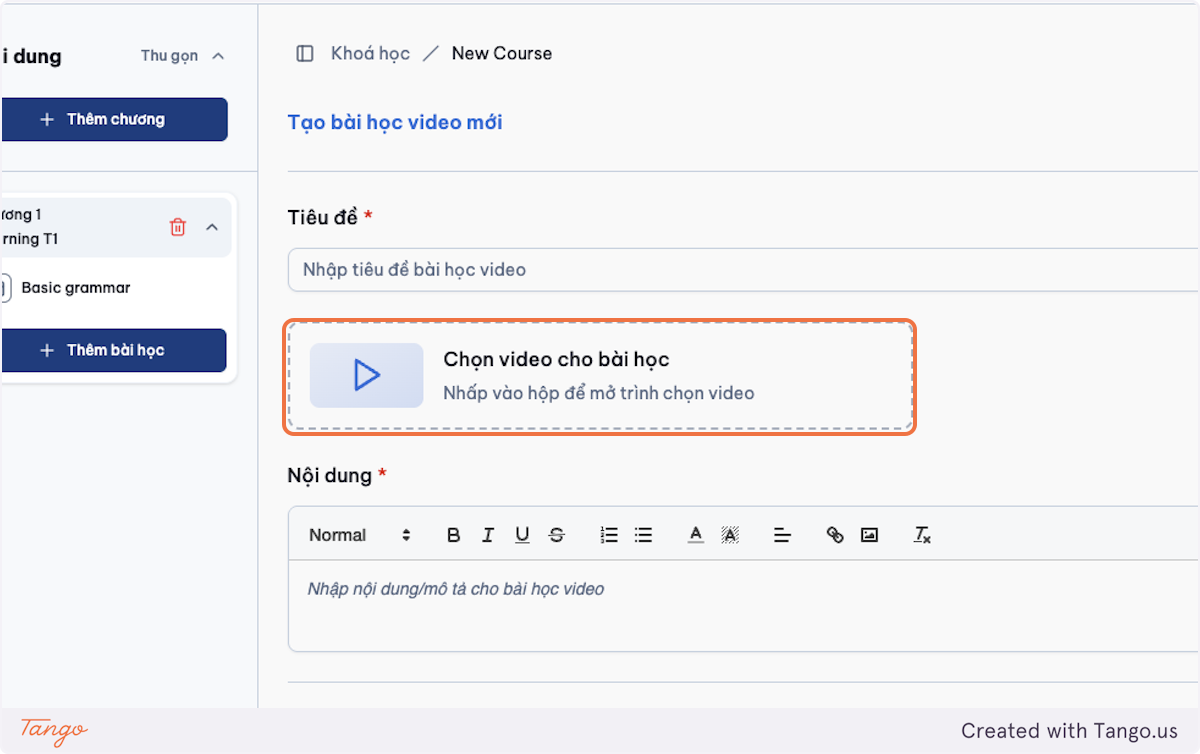Image resolution: width=1200 pixels, height=754 pixels.
Task: Toggle bold formatting in the editor
Action: coord(453,535)
